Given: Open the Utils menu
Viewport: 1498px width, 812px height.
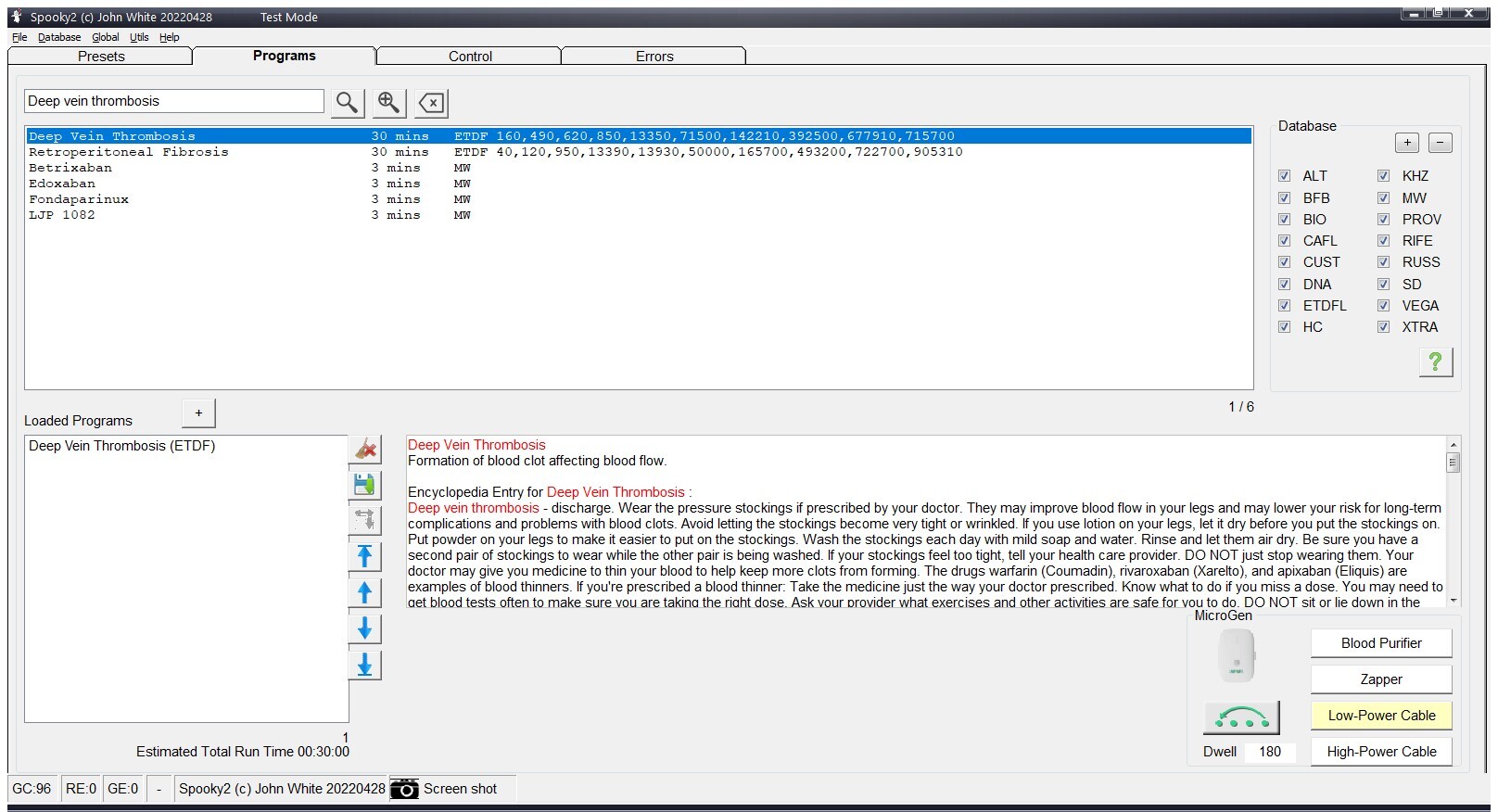Looking at the screenshot, I should tap(139, 37).
